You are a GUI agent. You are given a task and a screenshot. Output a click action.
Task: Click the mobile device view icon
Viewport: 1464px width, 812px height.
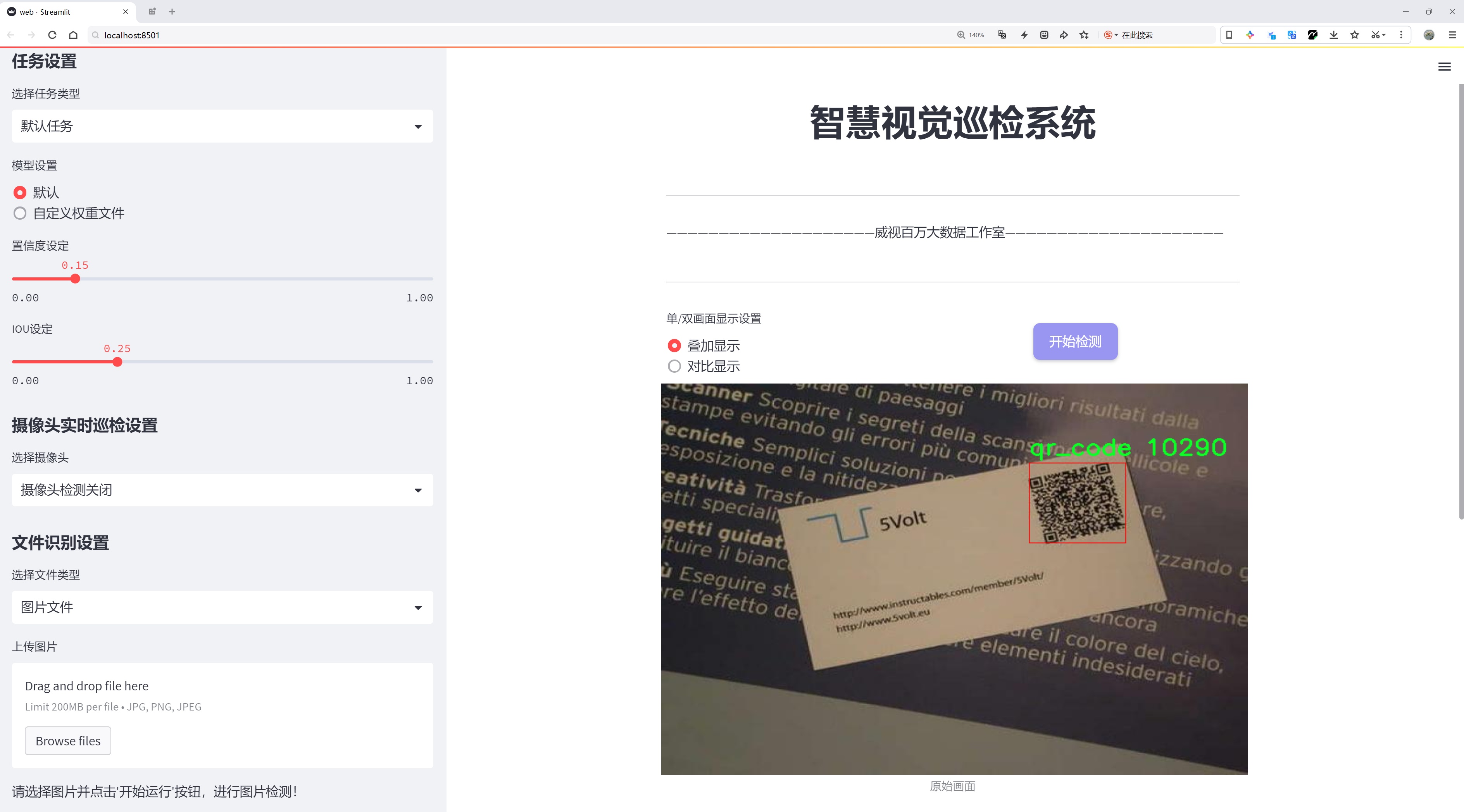tap(1229, 35)
